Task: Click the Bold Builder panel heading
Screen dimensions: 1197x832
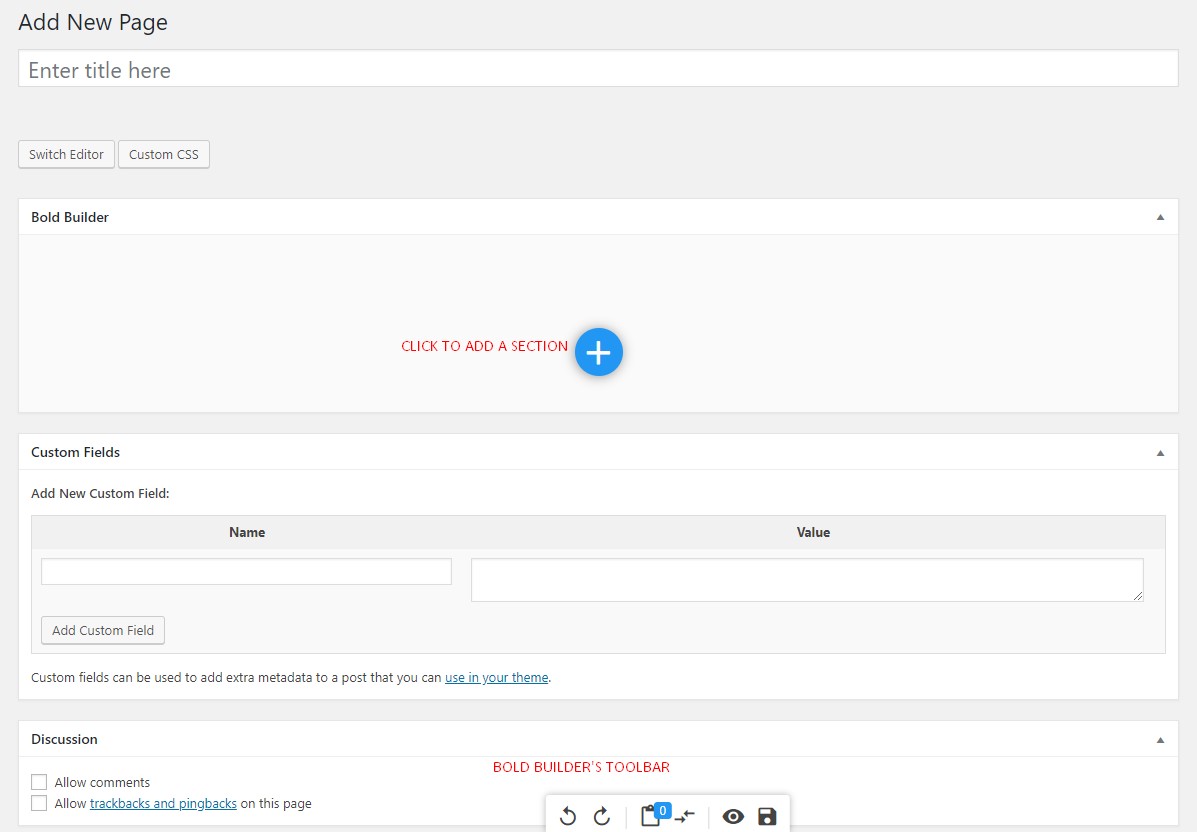Action: [x=70, y=217]
